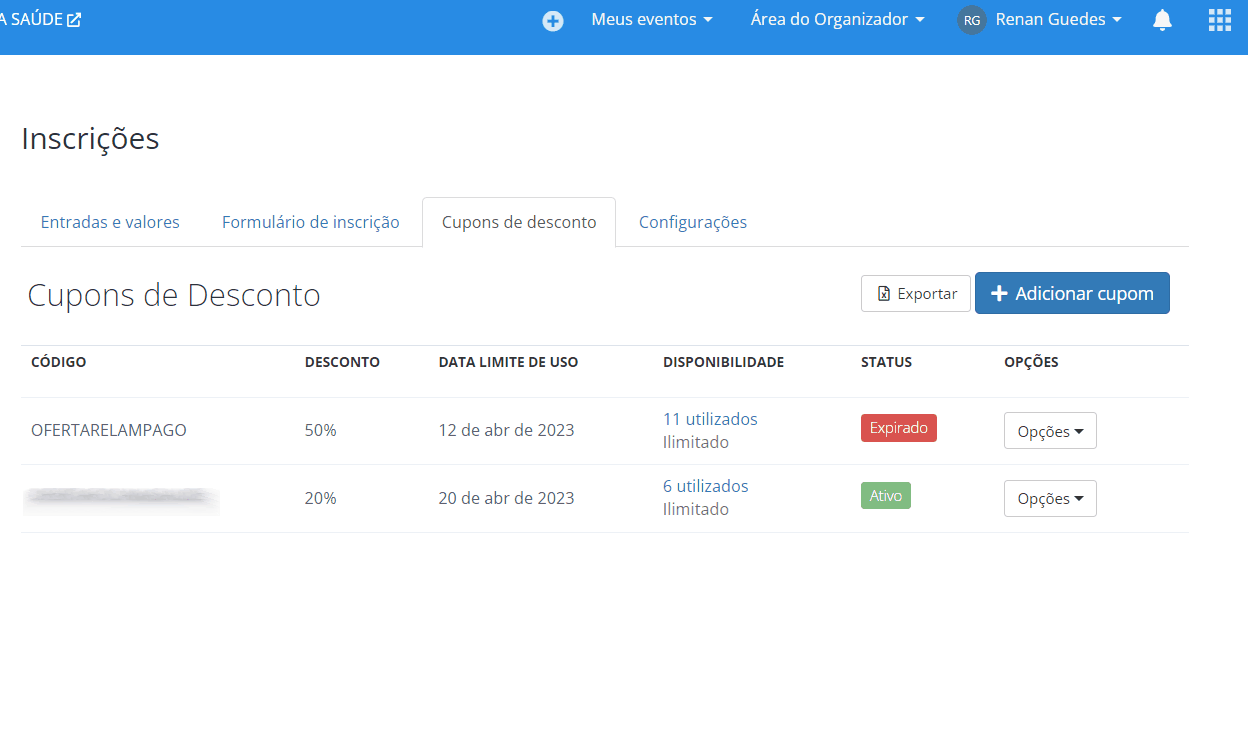Expand the Área do Organizador menu

point(838,19)
